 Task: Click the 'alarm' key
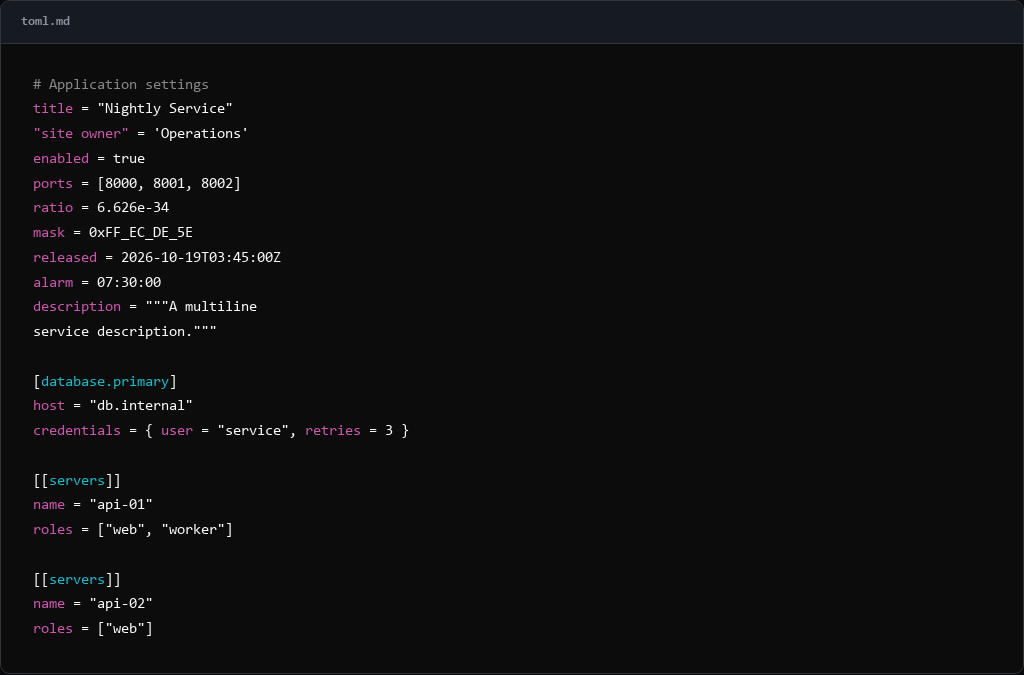click(53, 282)
